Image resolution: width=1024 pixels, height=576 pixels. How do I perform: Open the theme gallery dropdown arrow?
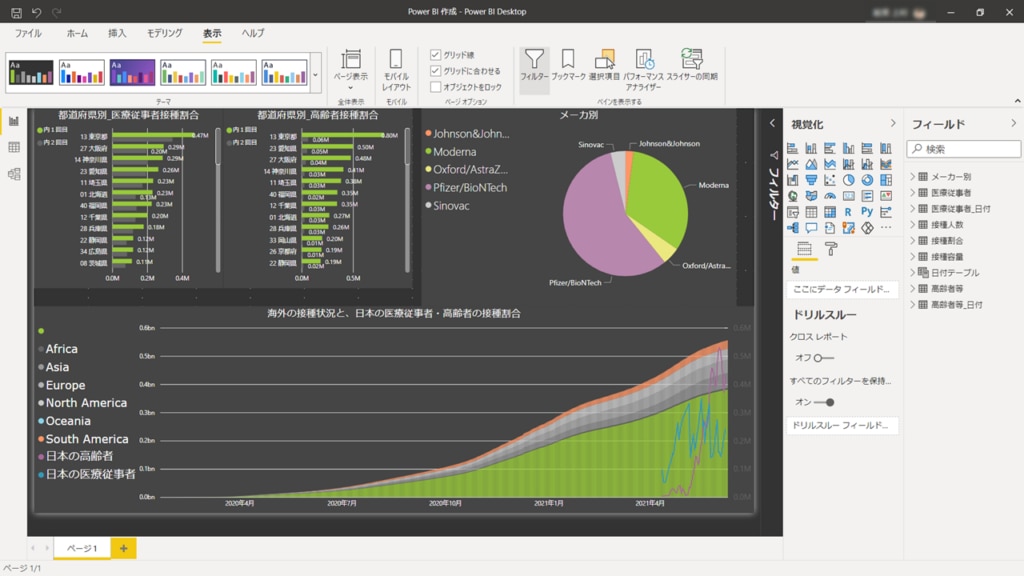tap(315, 74)
